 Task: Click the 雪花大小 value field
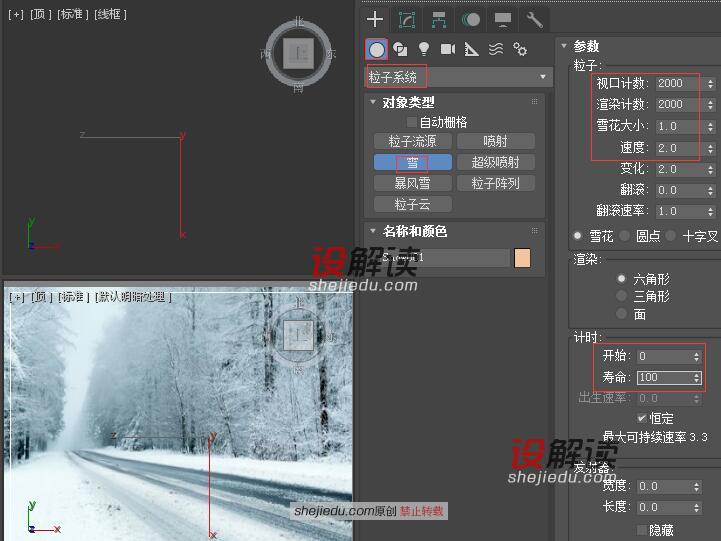679,126
